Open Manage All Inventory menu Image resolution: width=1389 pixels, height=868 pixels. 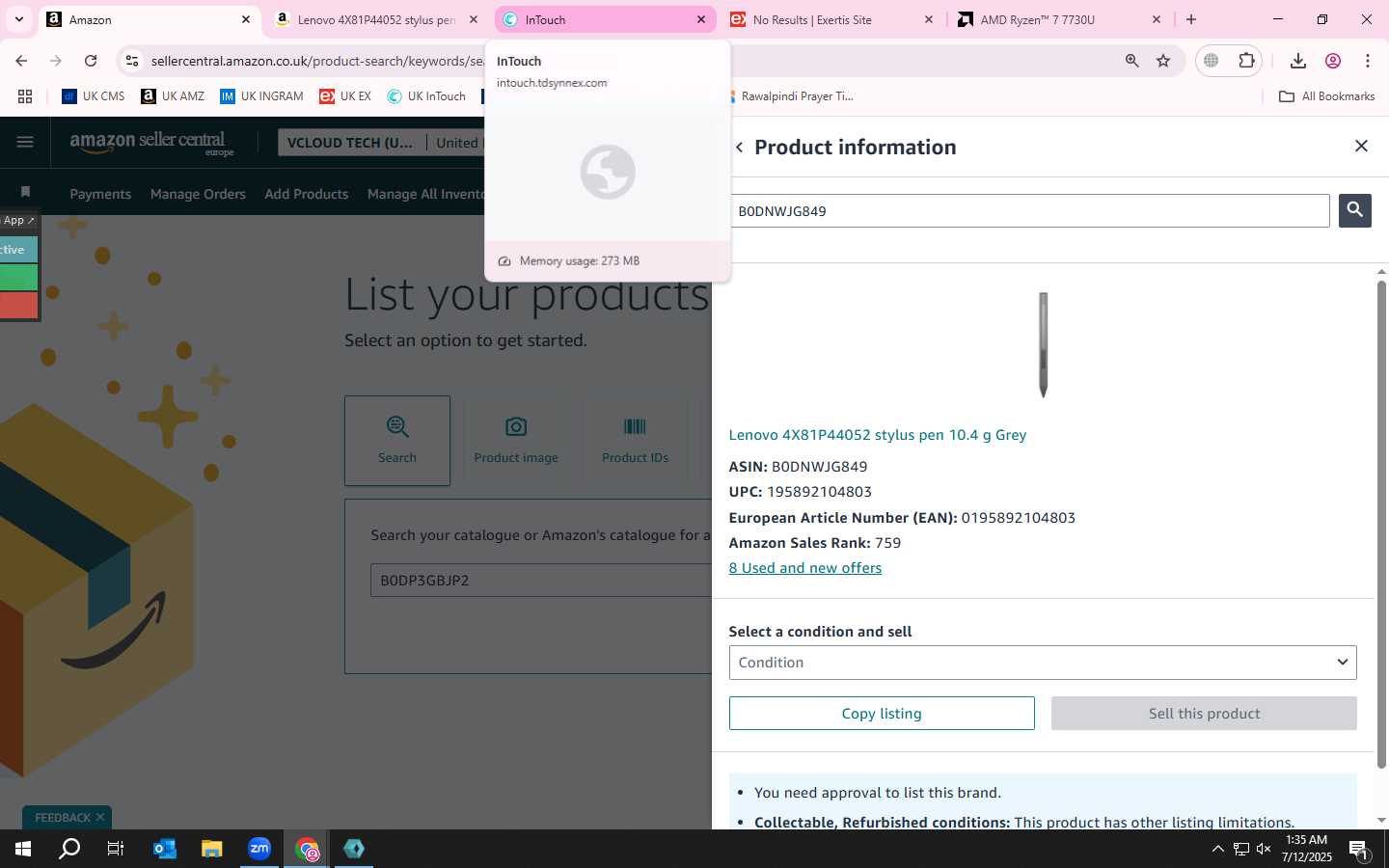[425, 194]
